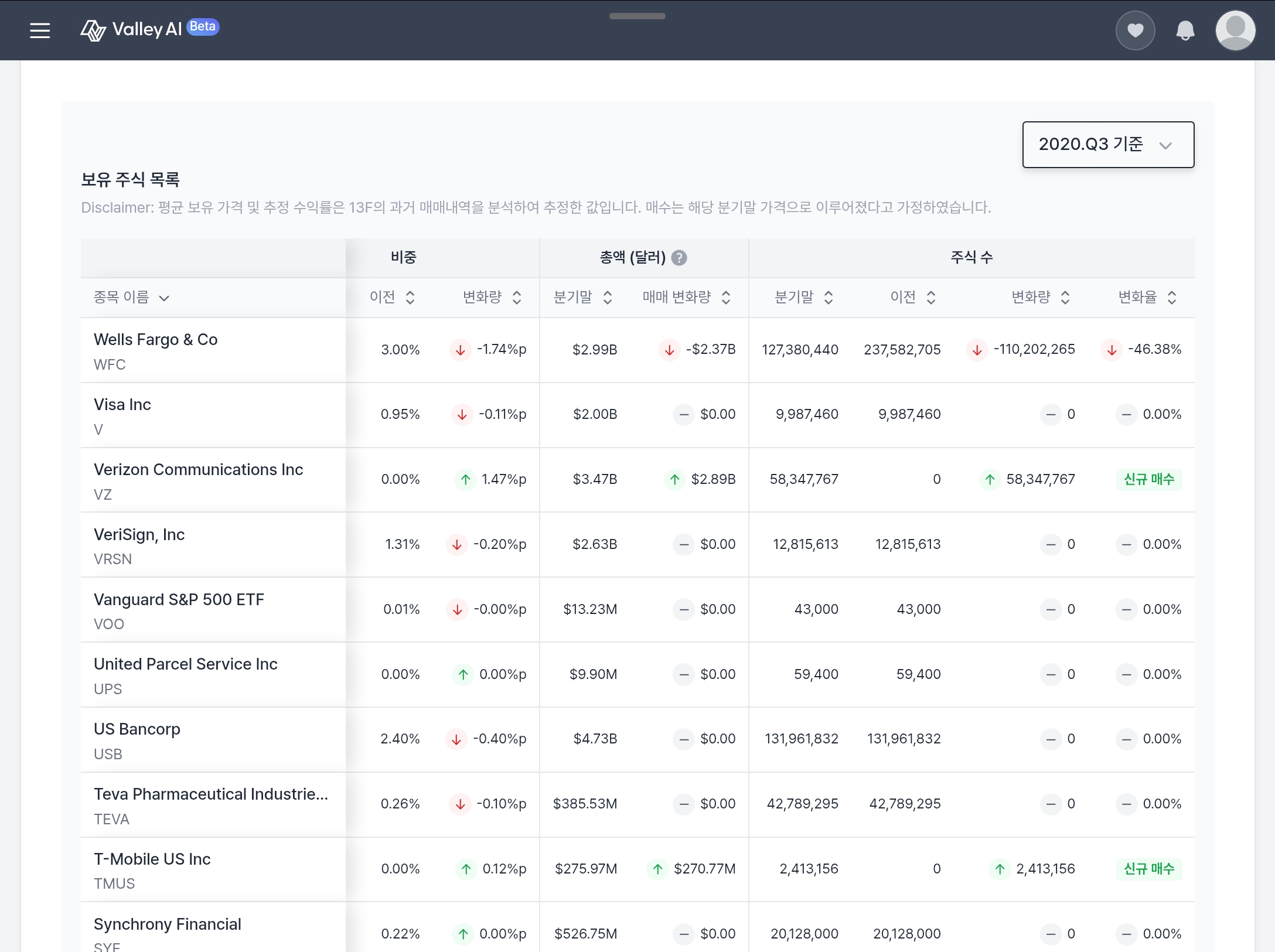
Task: Click Synchrony up arrow for 0.00%p
Action: click(463, 934)
